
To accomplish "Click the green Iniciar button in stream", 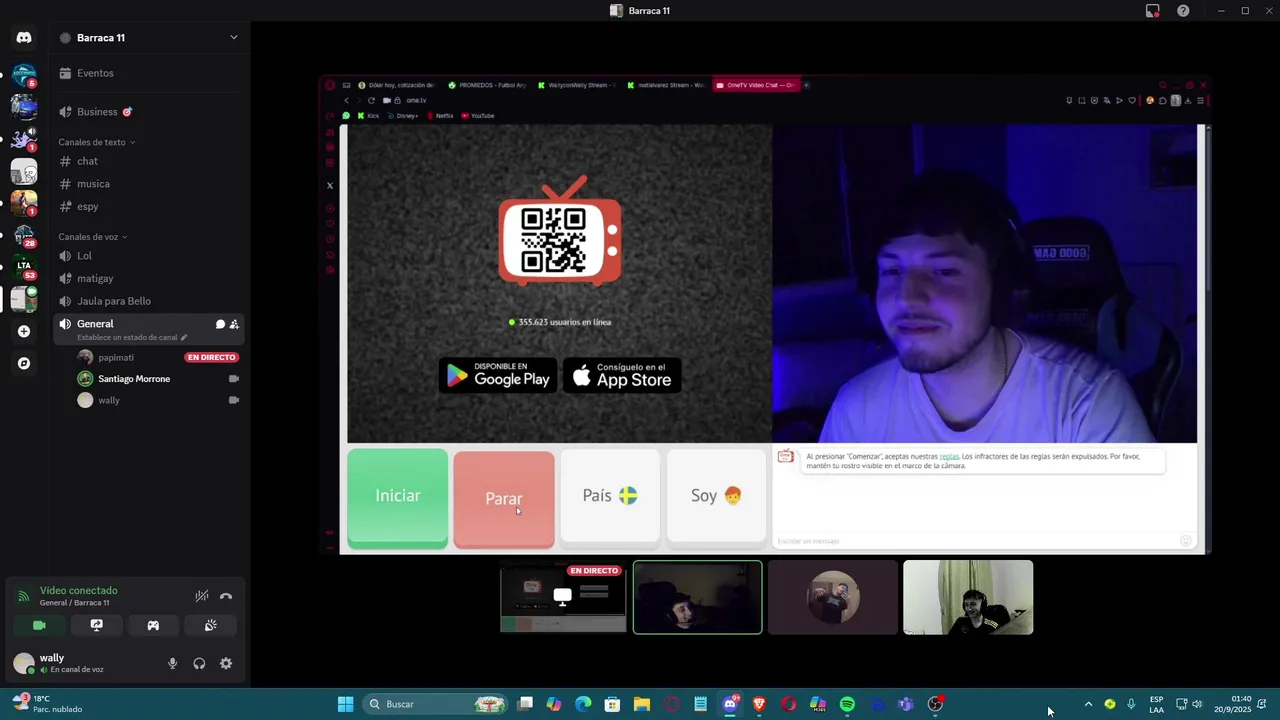I will tap(397, 497).
